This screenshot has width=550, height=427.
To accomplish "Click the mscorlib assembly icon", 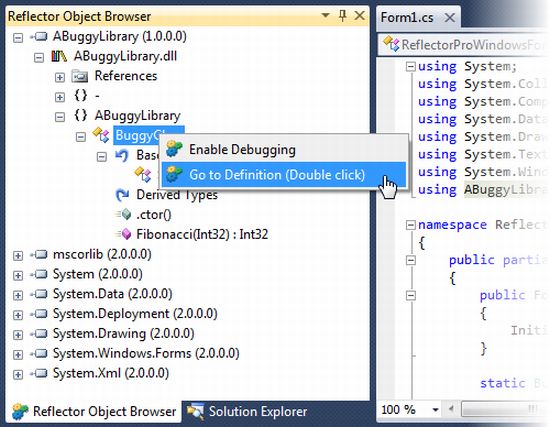I will coord(39,254).
